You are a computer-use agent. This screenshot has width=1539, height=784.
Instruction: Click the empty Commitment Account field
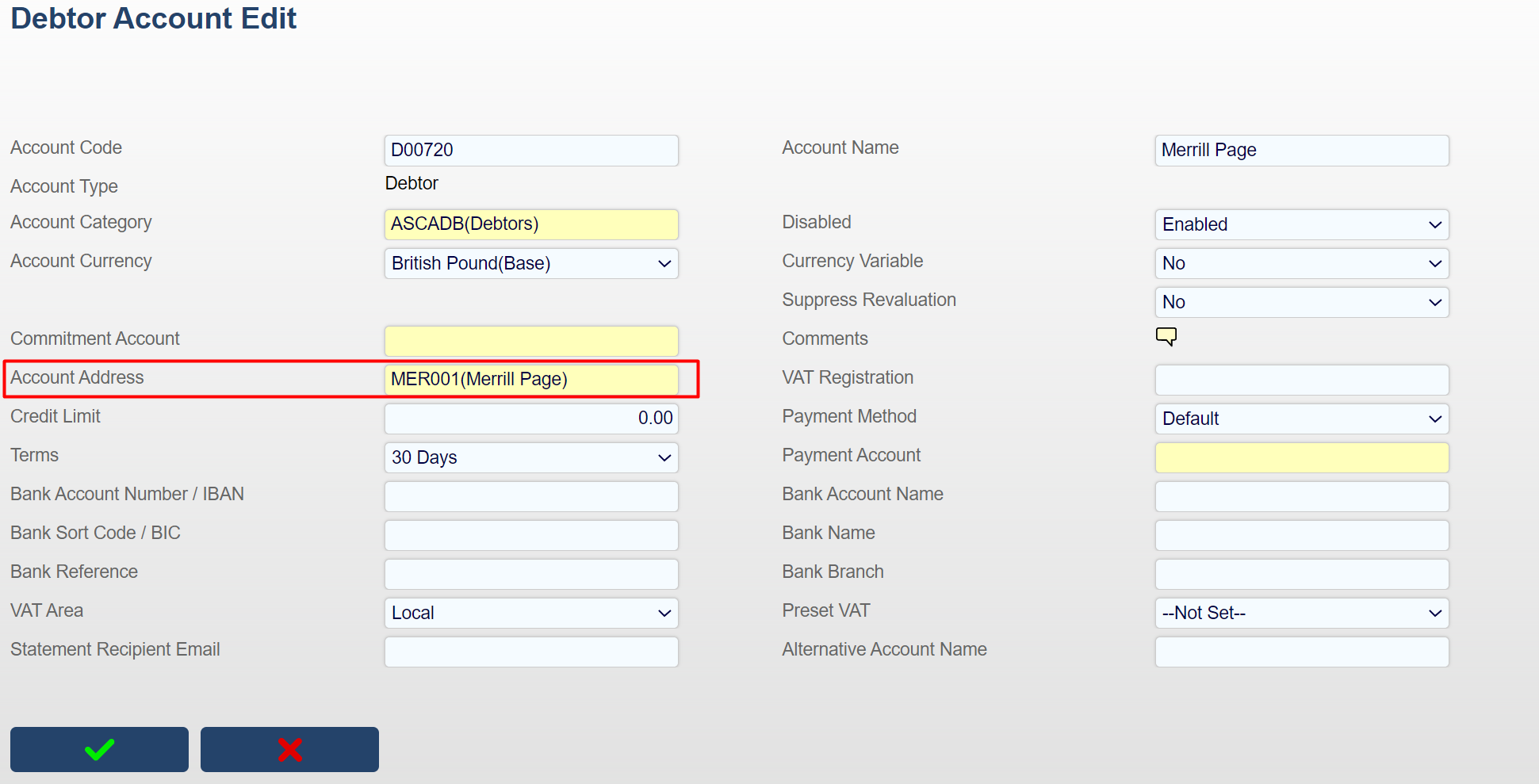(530, 341)
